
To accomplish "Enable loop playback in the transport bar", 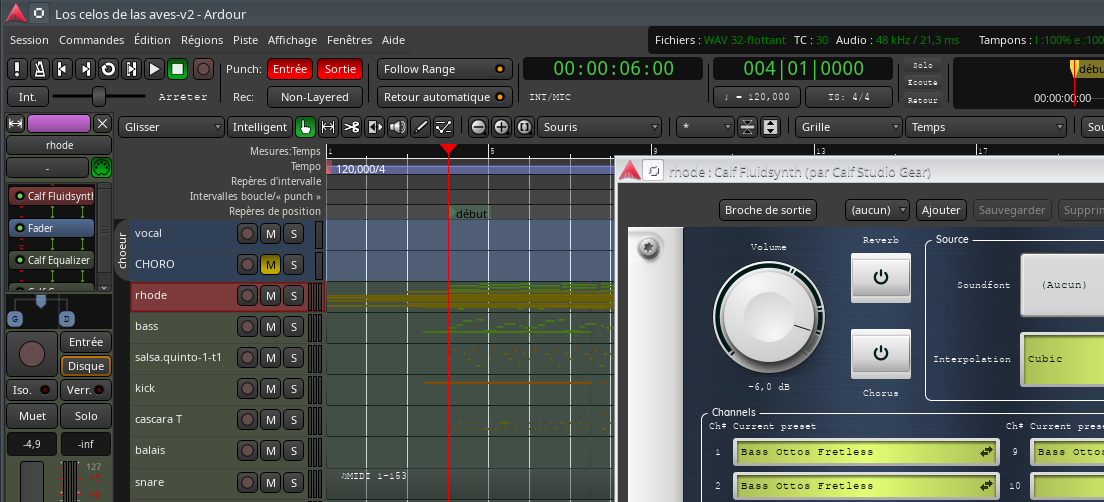I will pyautogui.click(x=108, y=69).
